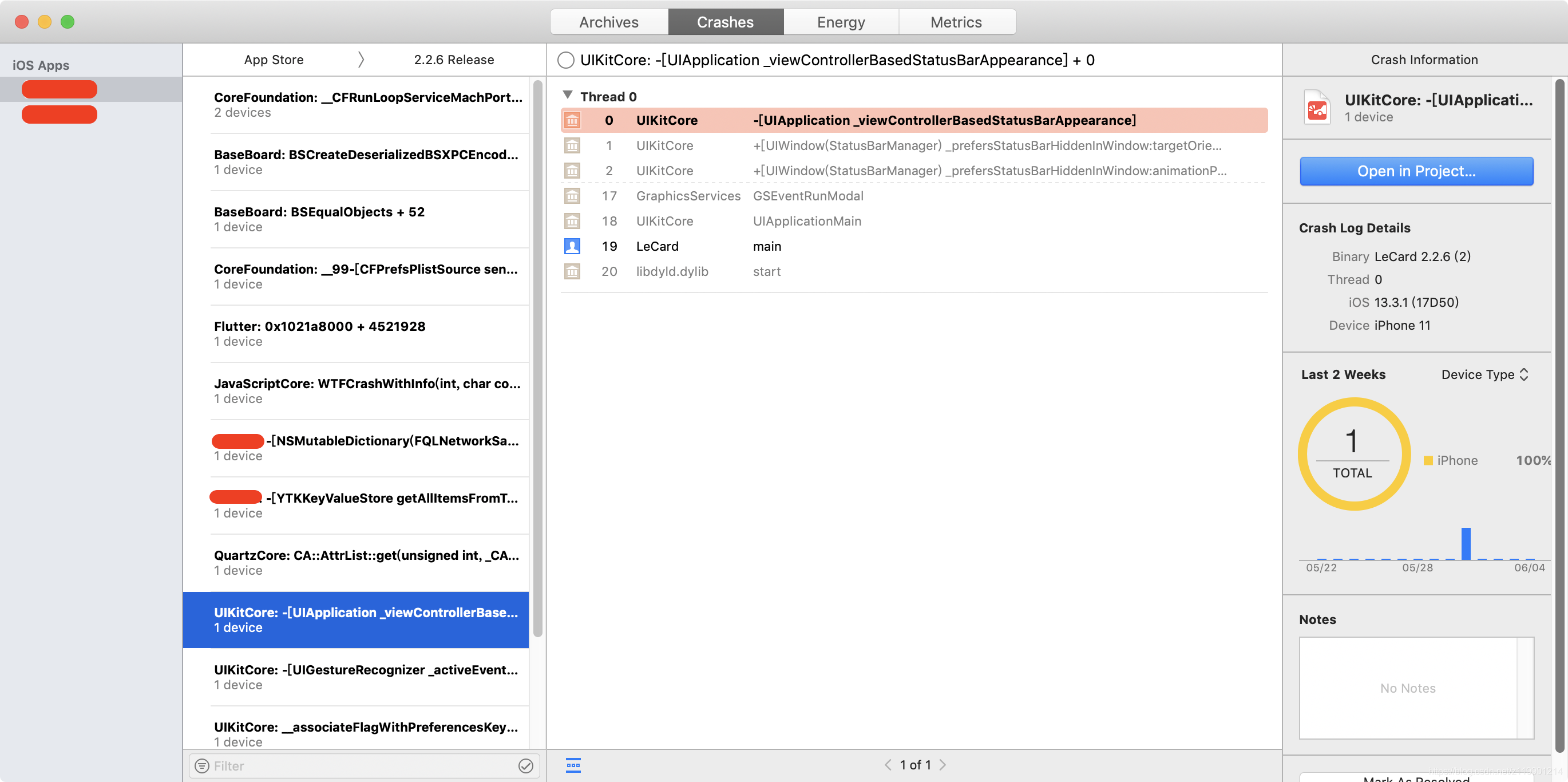Toggle the stack frame compression icon
This screenshot has height=782, width=1568.
[573, 765]
